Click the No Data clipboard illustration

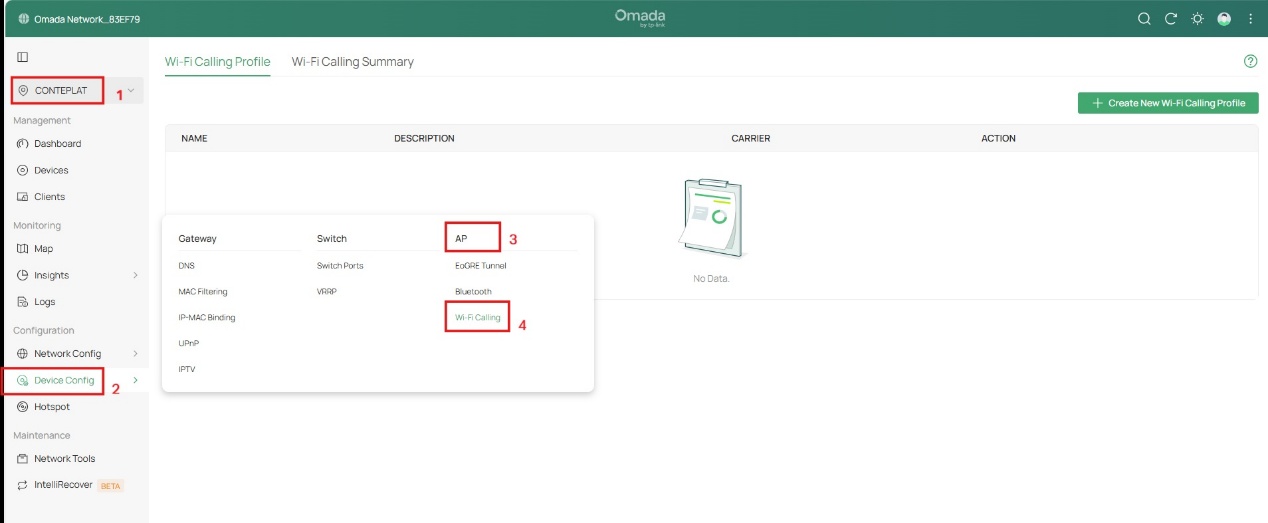click(712, 220)
